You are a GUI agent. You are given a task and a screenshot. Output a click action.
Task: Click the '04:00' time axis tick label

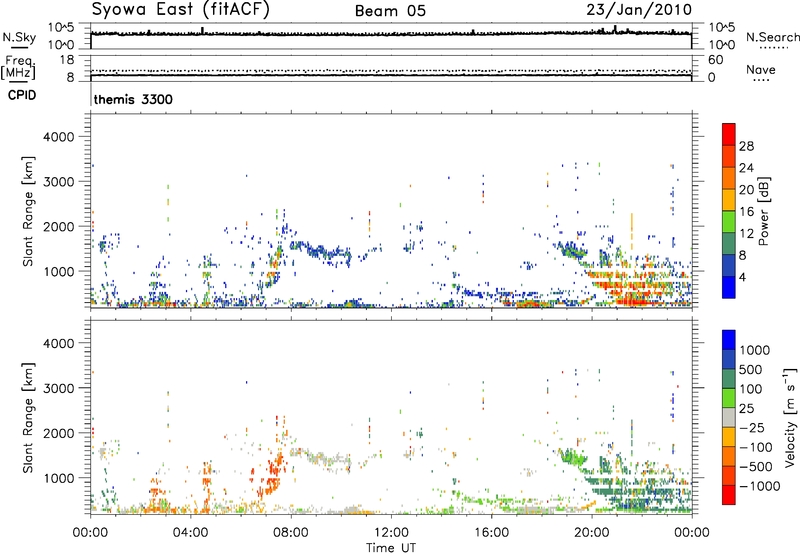pyautogui.click(x=190, y=533)
